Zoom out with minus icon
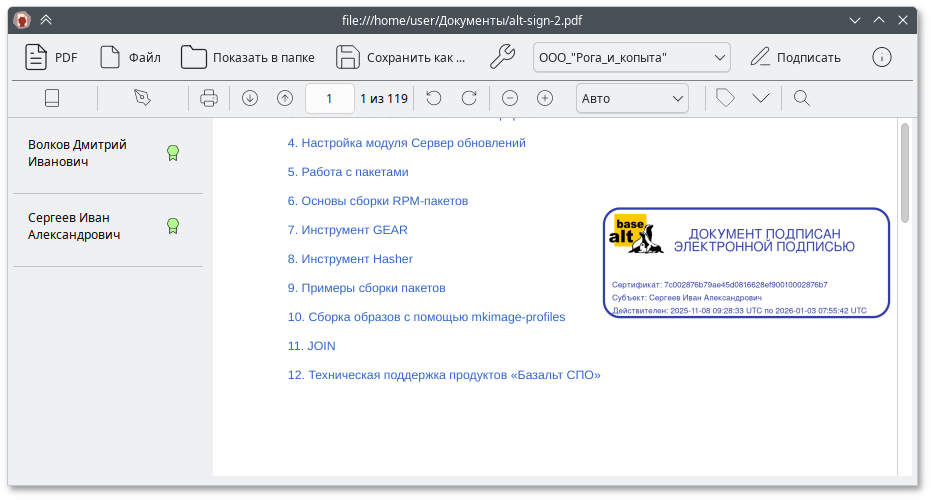931x500 pixels. click(x=510, y=98)
